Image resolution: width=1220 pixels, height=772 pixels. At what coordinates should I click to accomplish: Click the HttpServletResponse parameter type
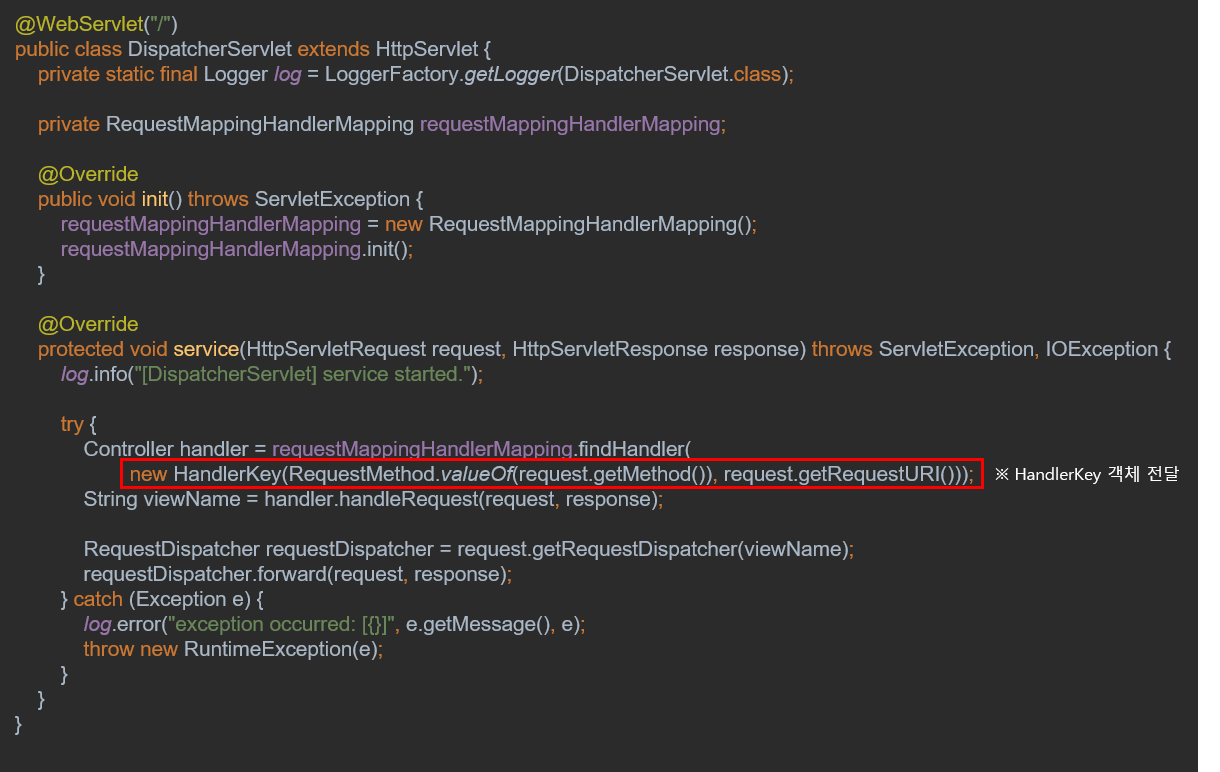pos(610,349)
